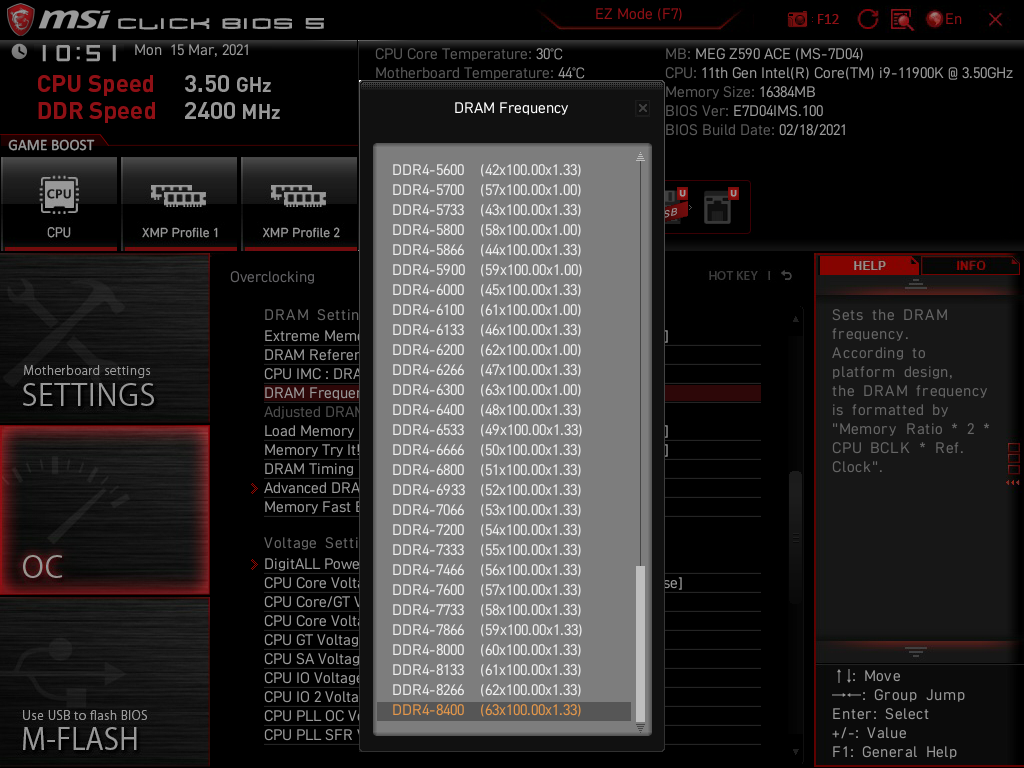Open the Memory Try It! setting

click(x=311, y=451)
